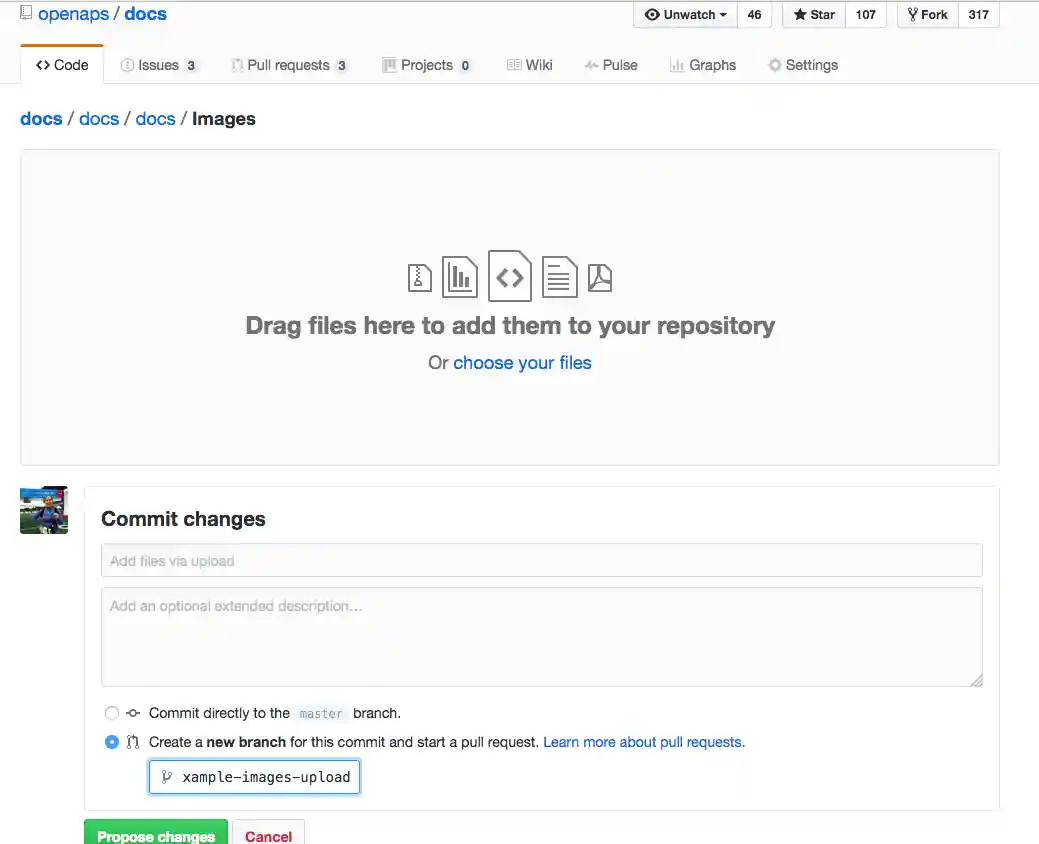The image size is (1039, 844).
Task: Click the Fork icon to fork docs
Action: 911,14
